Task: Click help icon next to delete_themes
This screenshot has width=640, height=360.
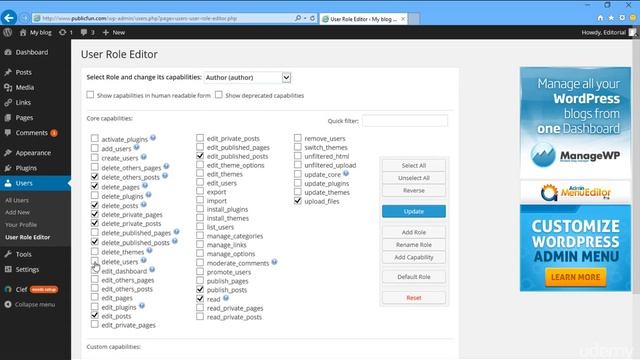Action: [149, 251]
